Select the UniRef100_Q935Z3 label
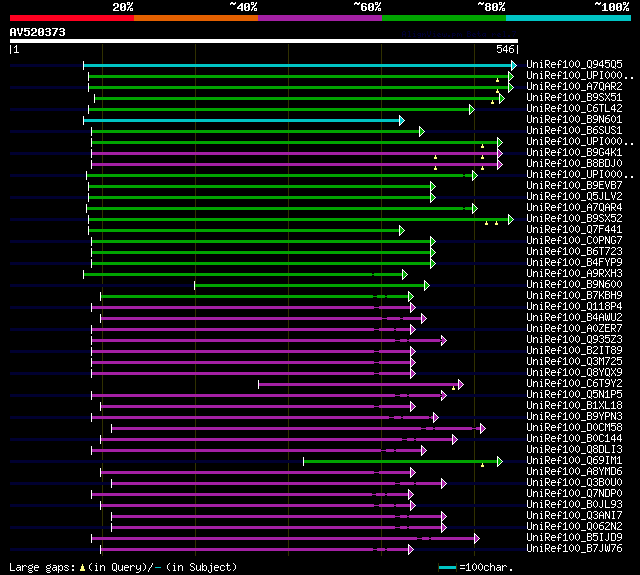640x575 pixels. (x=574, y=340)
